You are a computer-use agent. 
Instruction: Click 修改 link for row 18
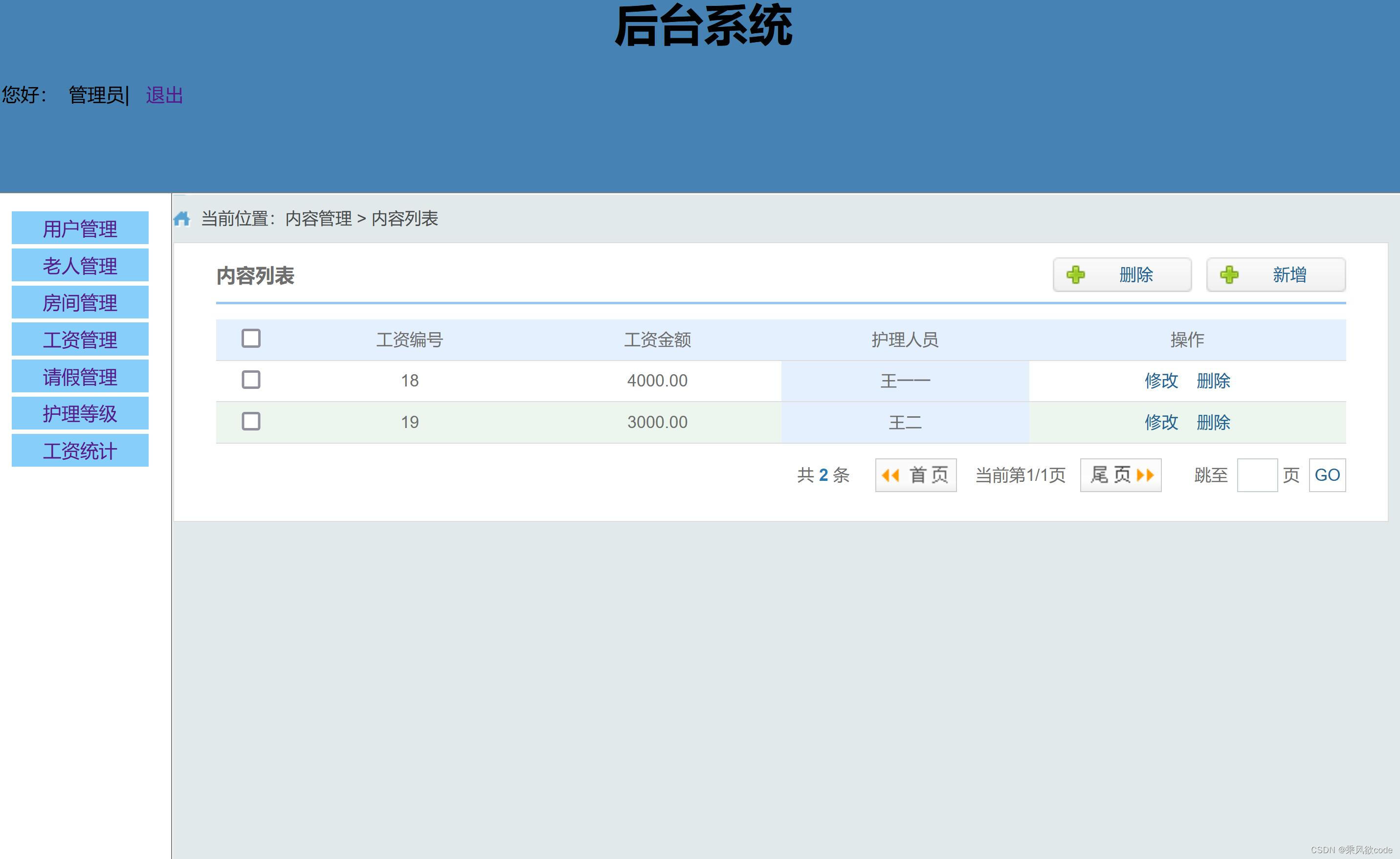coord(1161,380)
